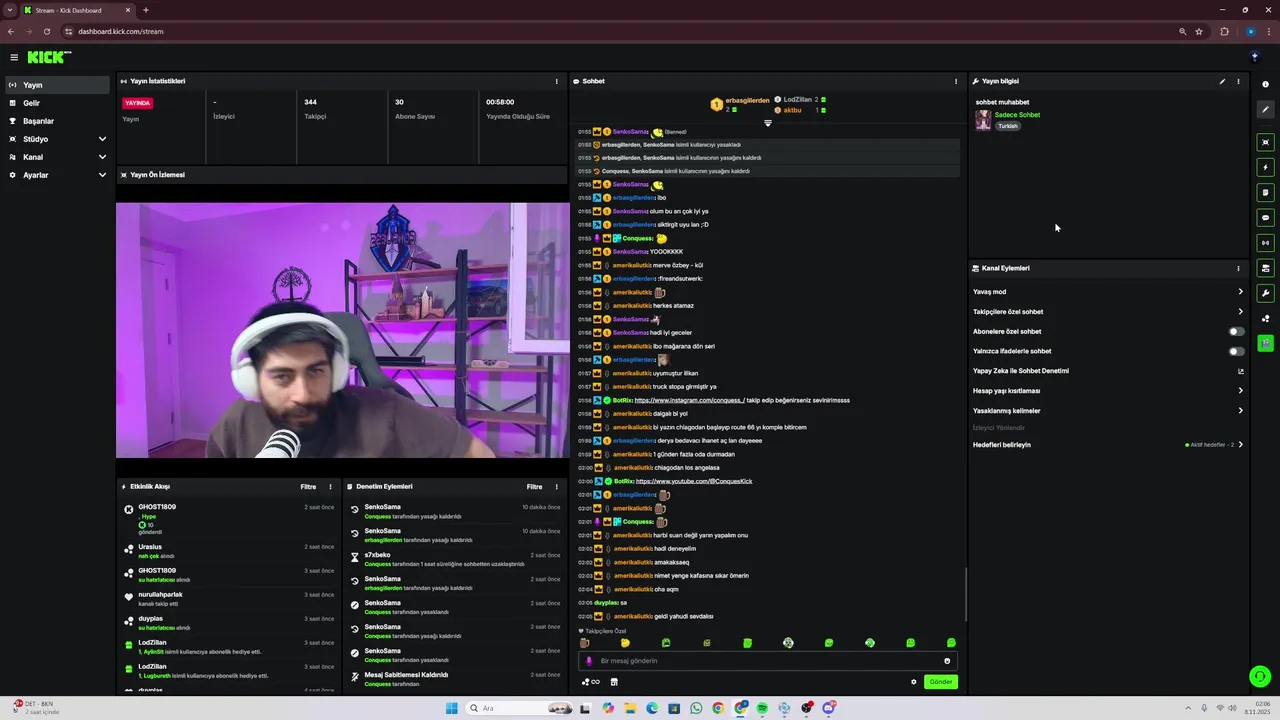Focus the Bir mesaj gönderin chat input
Image resolution: width=1280 pixels, height=720 pixels.
tap(767, 661)
